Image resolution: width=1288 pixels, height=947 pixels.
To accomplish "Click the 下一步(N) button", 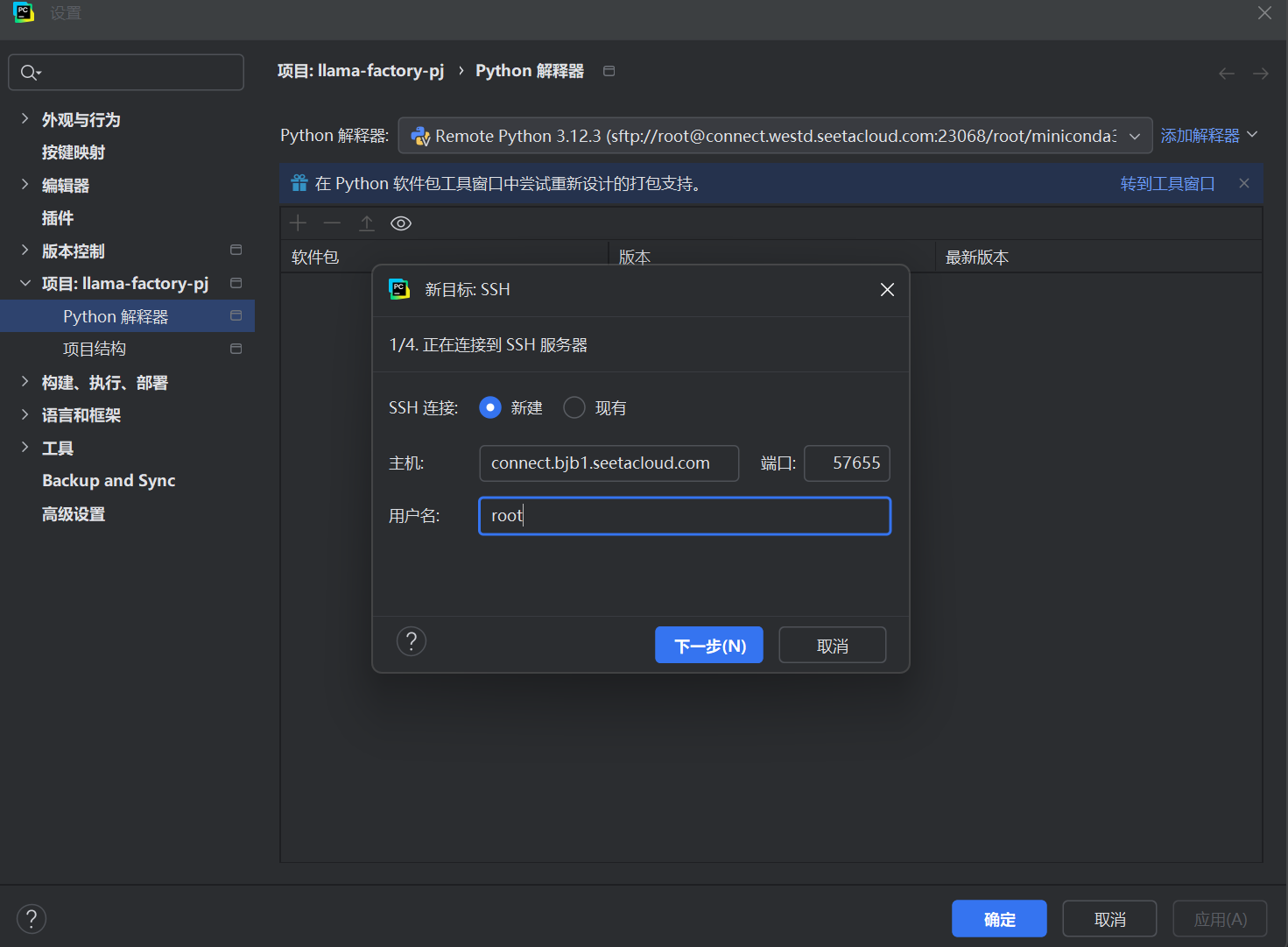I will pyautogui.click(x=709, y=645).
